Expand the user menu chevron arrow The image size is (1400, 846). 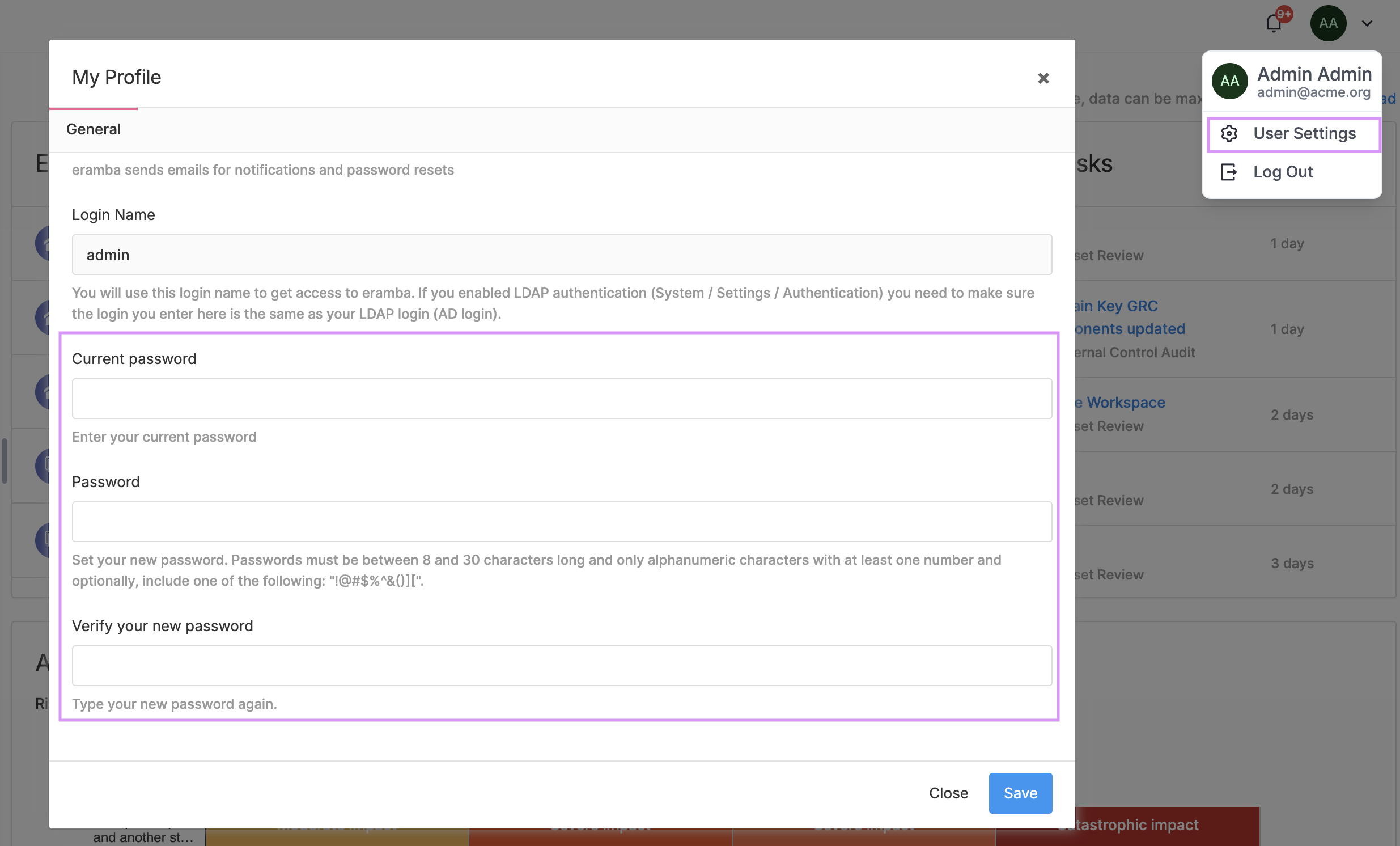[x=1367, y=23]
